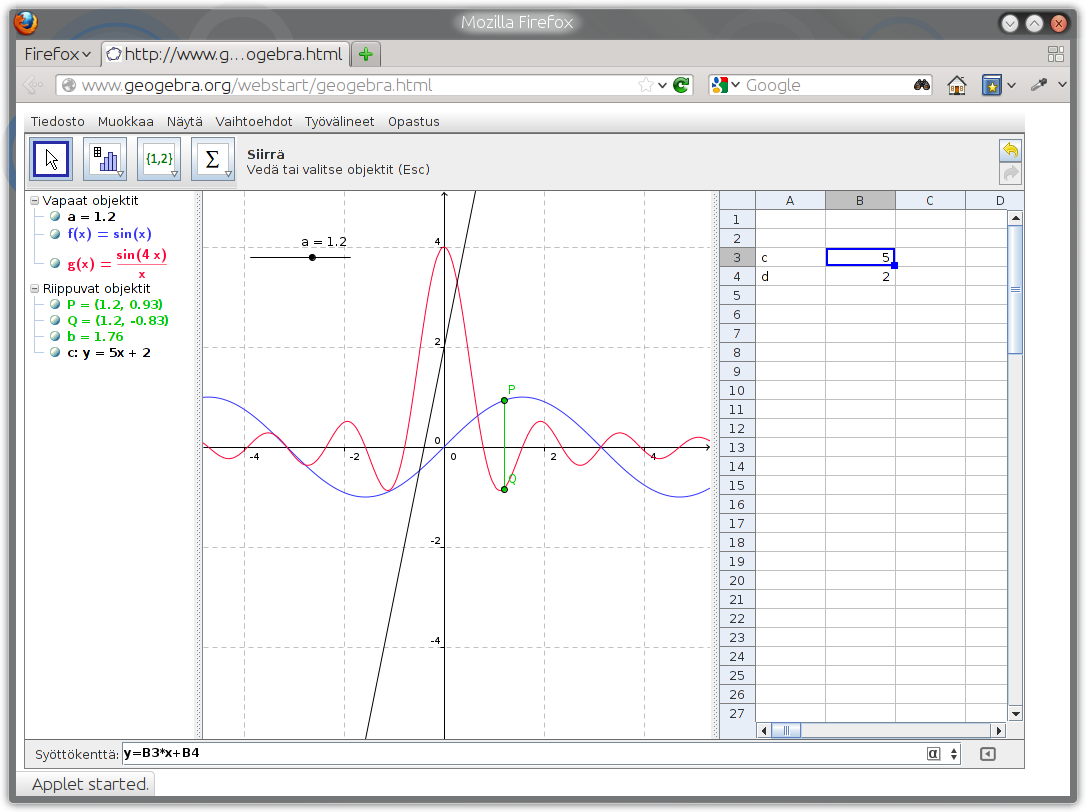Select spreadsheet row 27 header

737,714
